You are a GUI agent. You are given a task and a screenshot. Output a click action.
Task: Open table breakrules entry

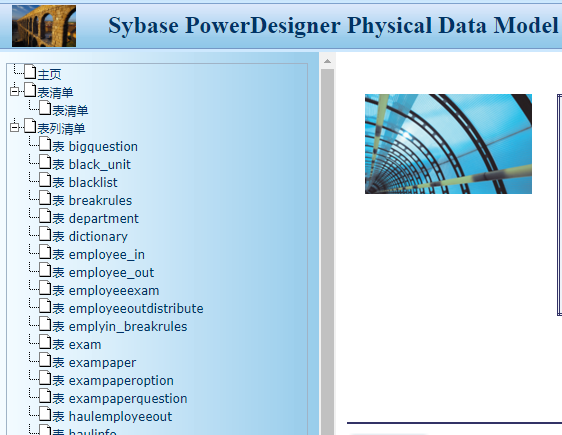point(92,200)
